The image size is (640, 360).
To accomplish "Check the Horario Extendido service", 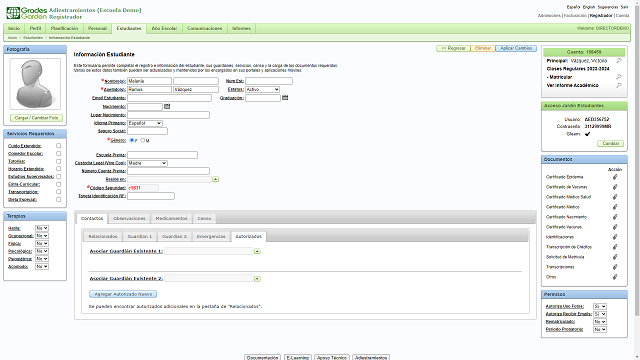I will [x=58, y=169].
